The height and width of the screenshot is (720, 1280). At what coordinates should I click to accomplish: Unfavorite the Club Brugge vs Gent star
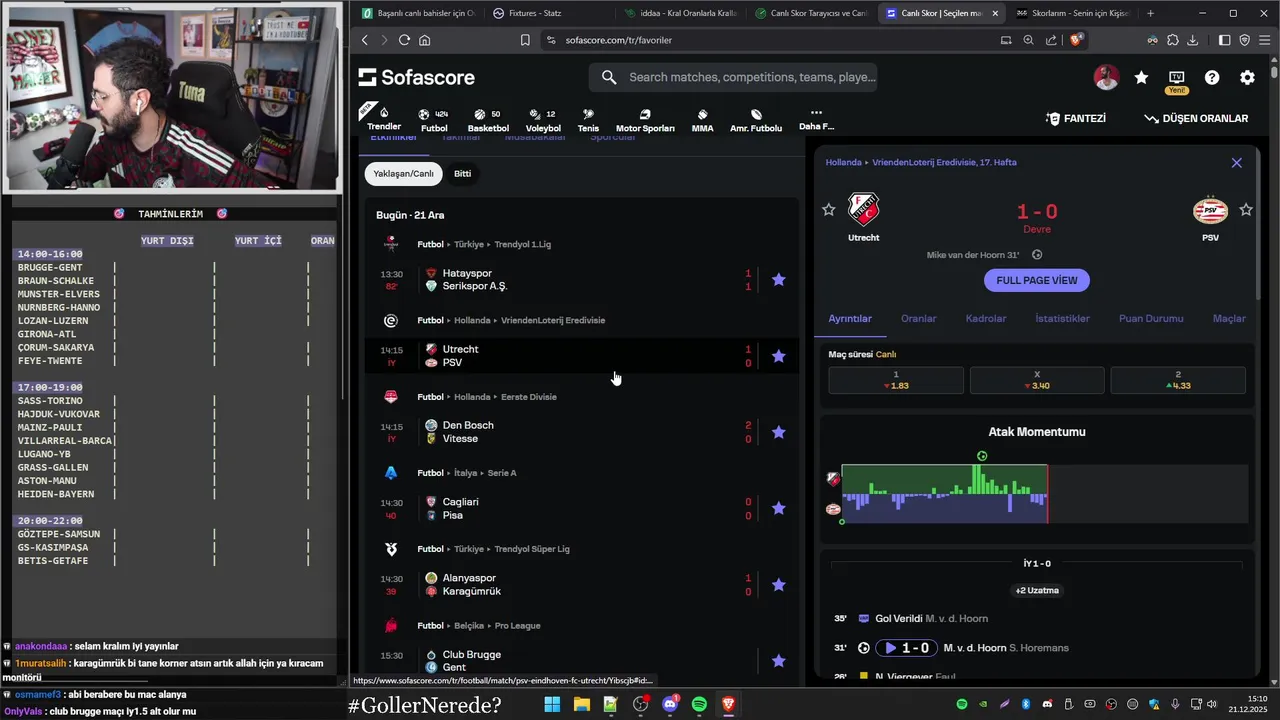click(x=779, y=661)
